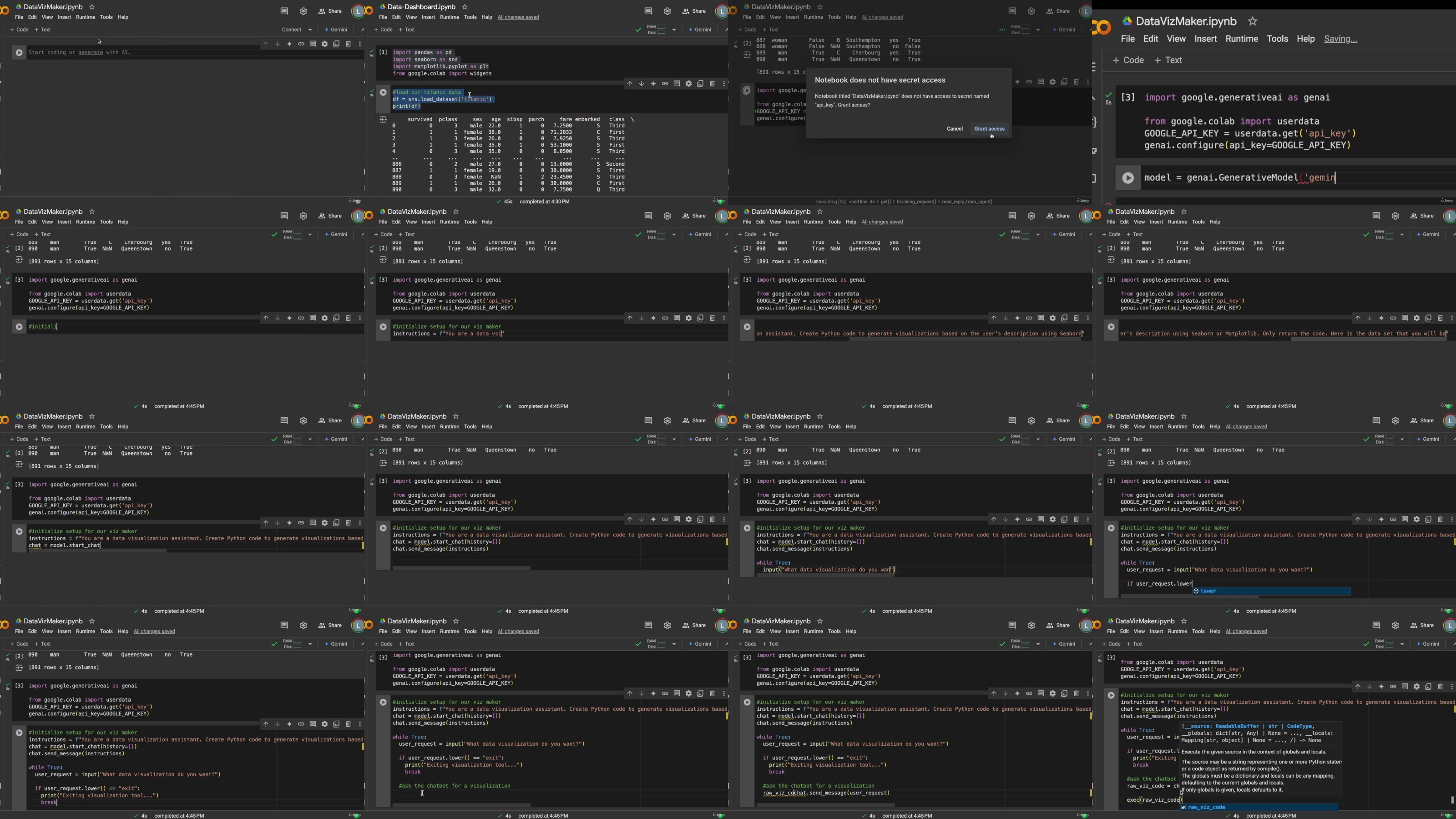Open settings gear in the Connect panel header
1456x819 pixels.
(303, 11)
